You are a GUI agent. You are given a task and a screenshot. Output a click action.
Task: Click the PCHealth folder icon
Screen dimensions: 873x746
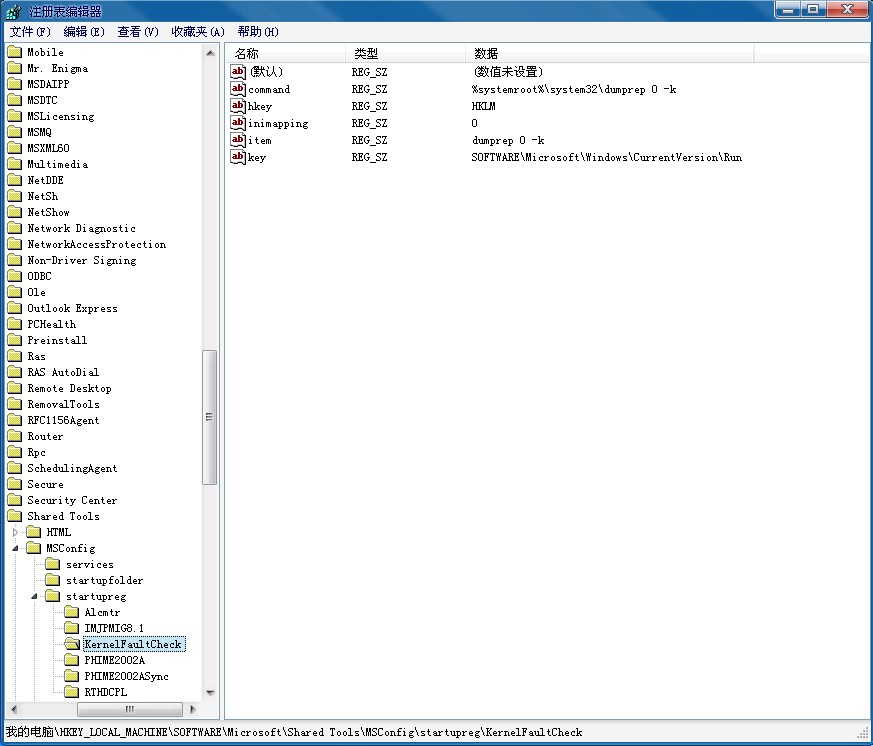tap(14, 324)
